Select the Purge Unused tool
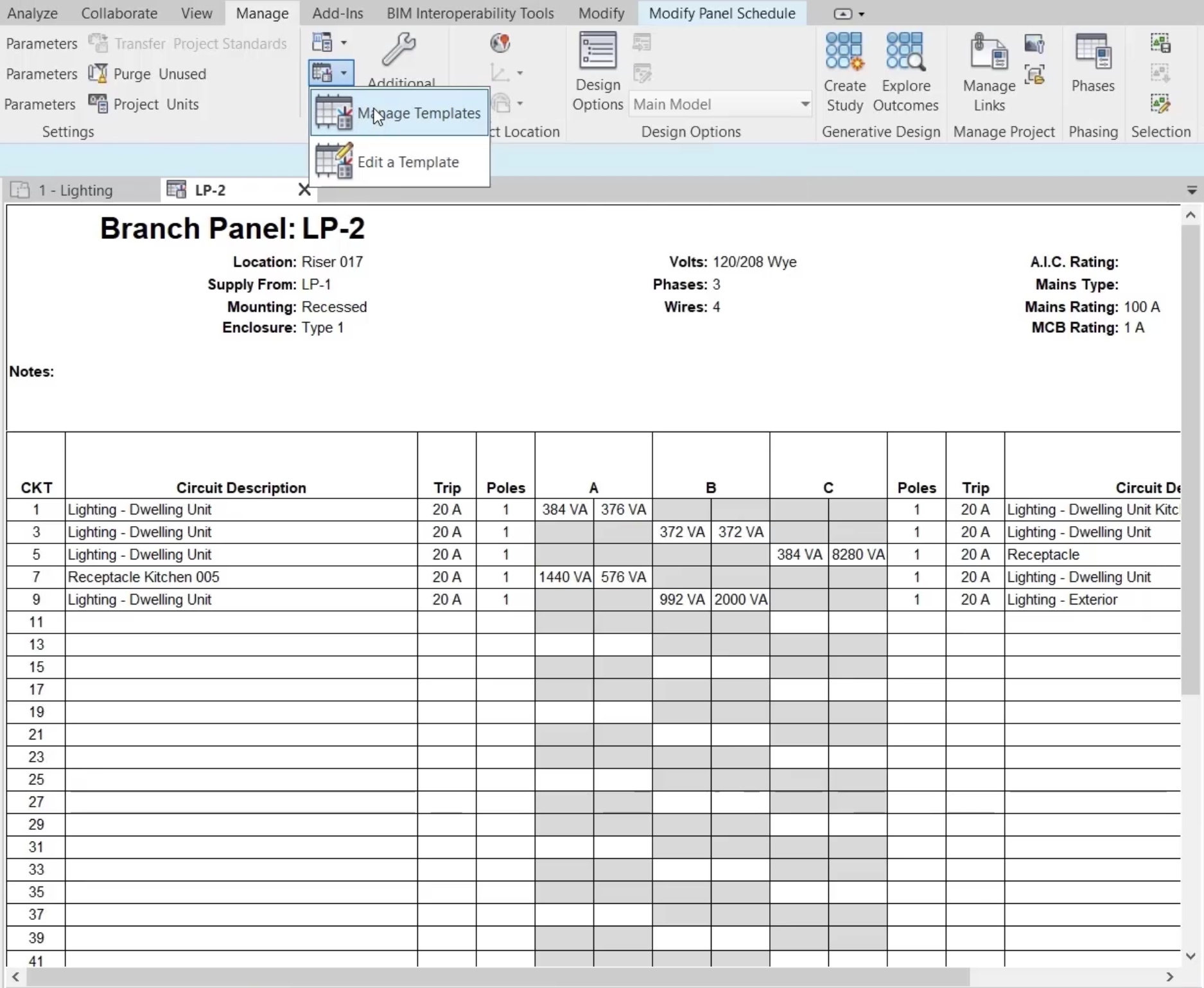Screen dimensions: 1204x988 148,73
